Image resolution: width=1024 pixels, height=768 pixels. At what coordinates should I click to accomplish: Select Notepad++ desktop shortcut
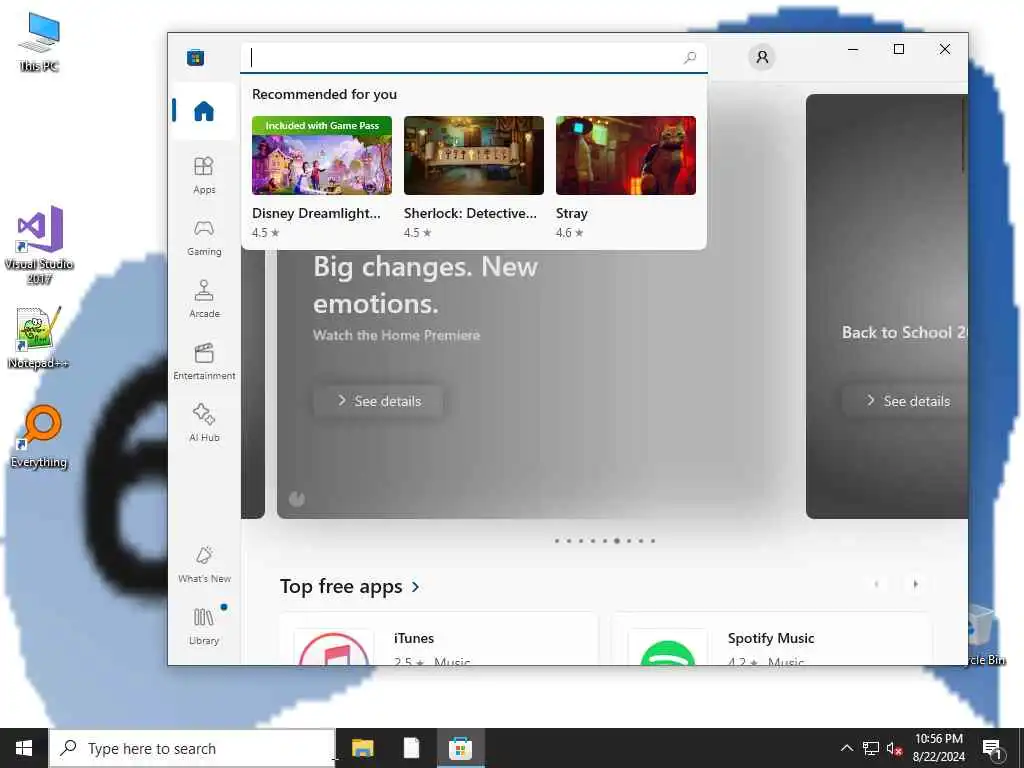pos(37,338)
